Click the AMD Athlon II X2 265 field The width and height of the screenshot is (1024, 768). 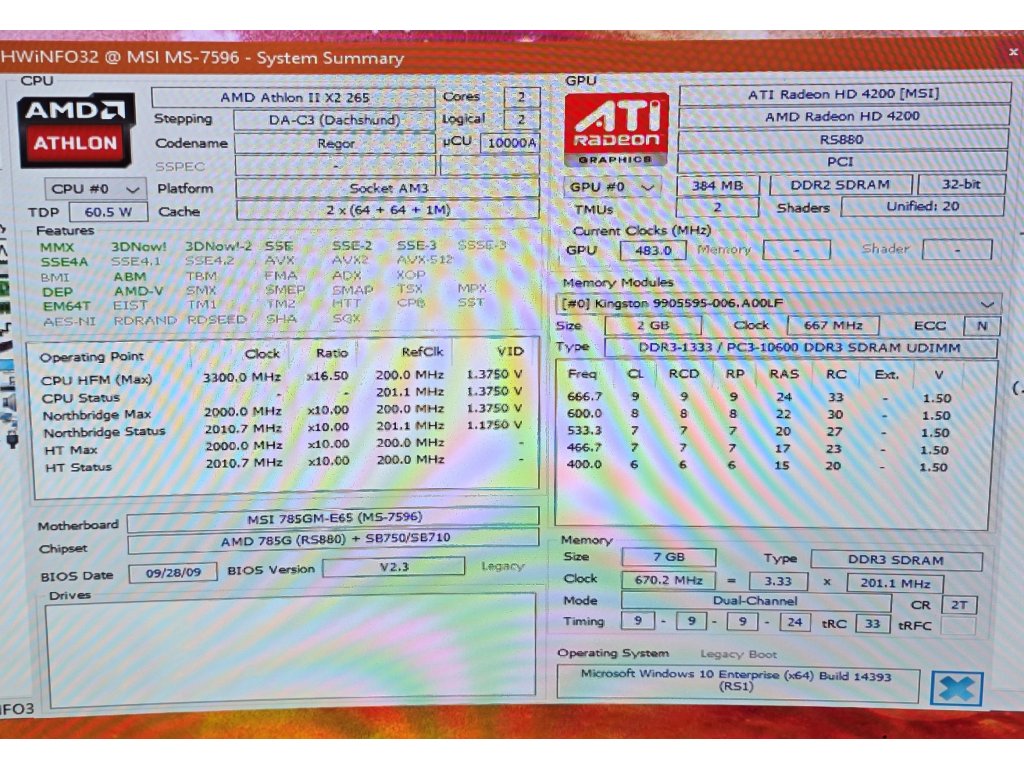[x=293, y=97]
